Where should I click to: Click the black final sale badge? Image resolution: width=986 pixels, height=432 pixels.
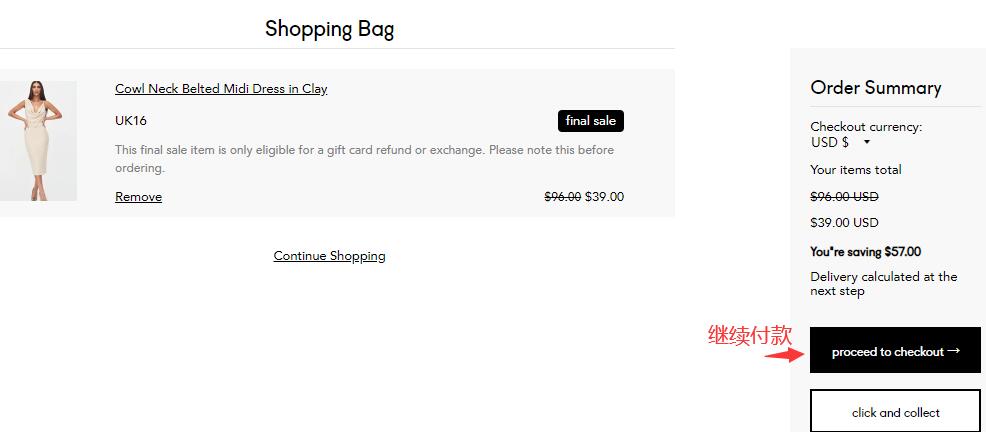(x=590, y=121)
